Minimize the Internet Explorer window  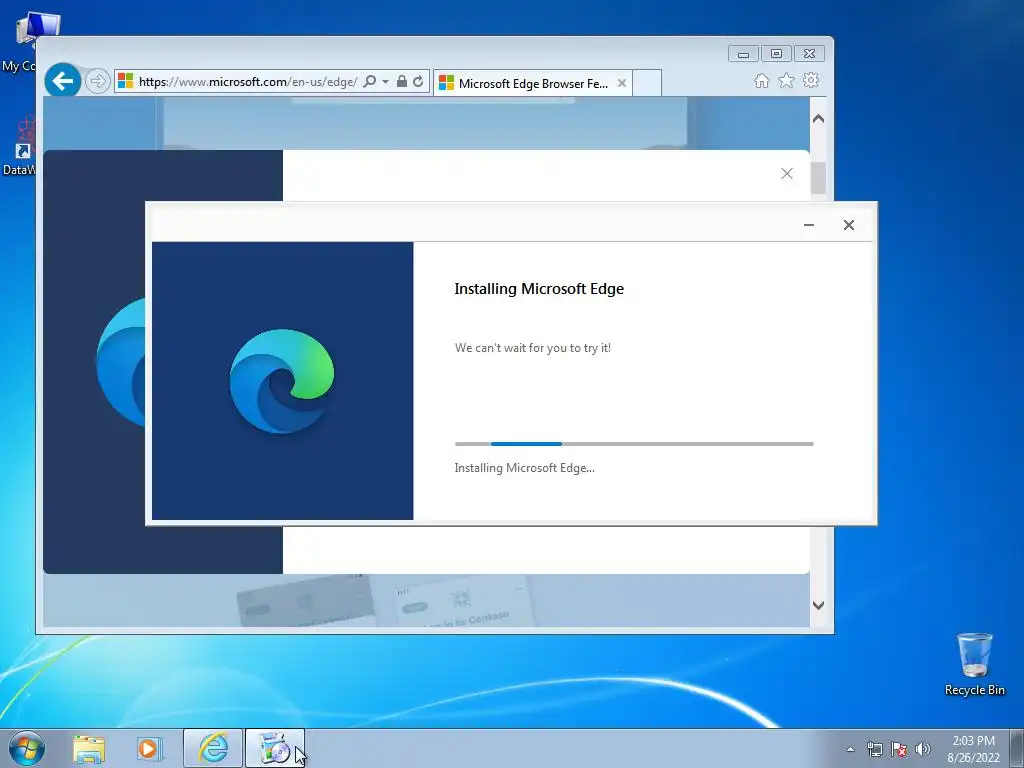coord(743,54)
